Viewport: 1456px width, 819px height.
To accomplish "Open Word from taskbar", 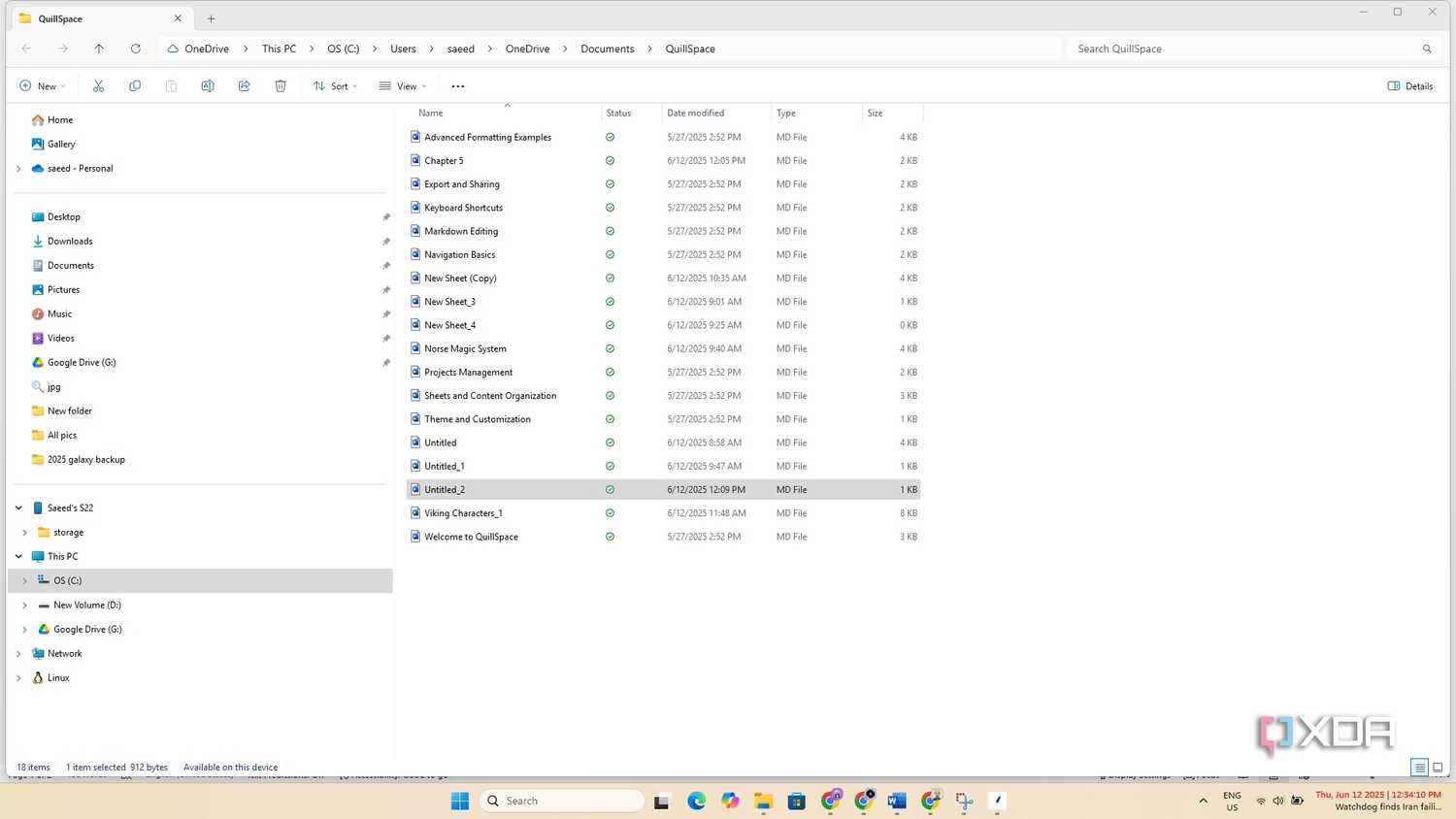I will pos(897,801).
